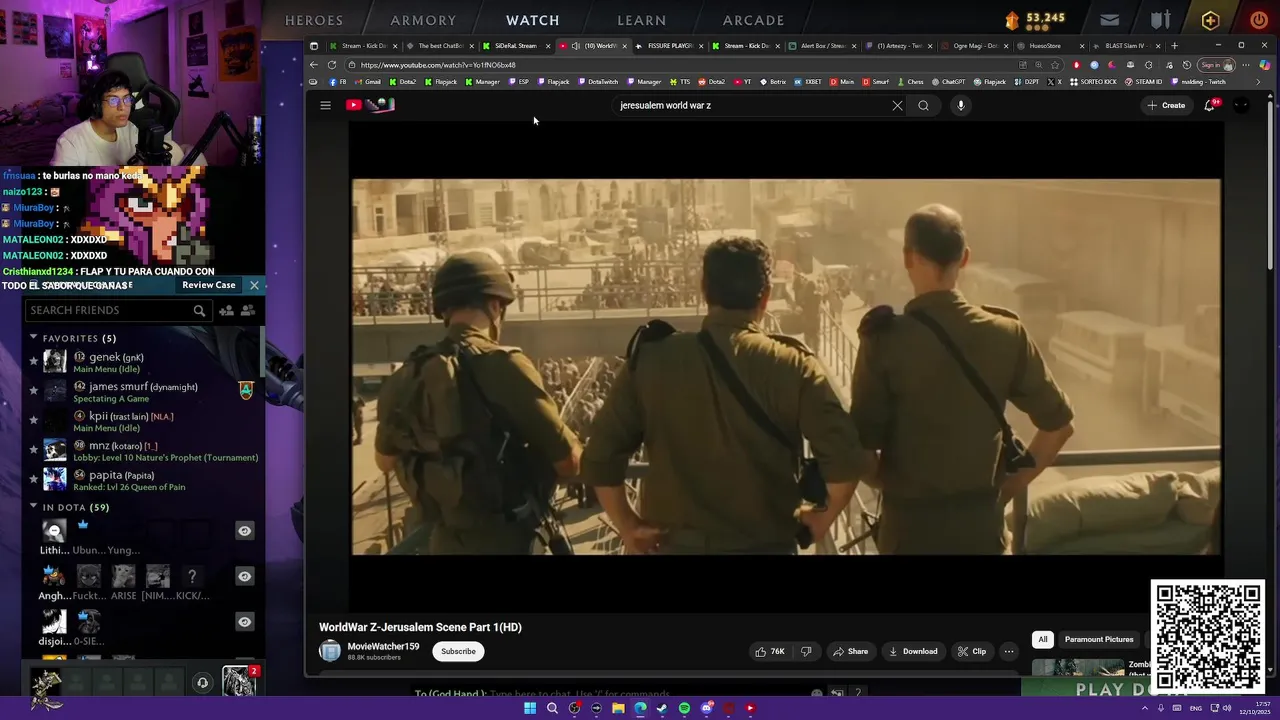1280x720 pixels.
Task: Click the Clip scissors button
Action: click(972, 651)
